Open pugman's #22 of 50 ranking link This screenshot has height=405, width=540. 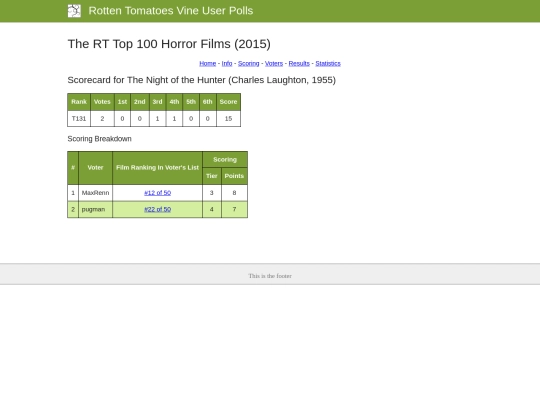point(157,209)
